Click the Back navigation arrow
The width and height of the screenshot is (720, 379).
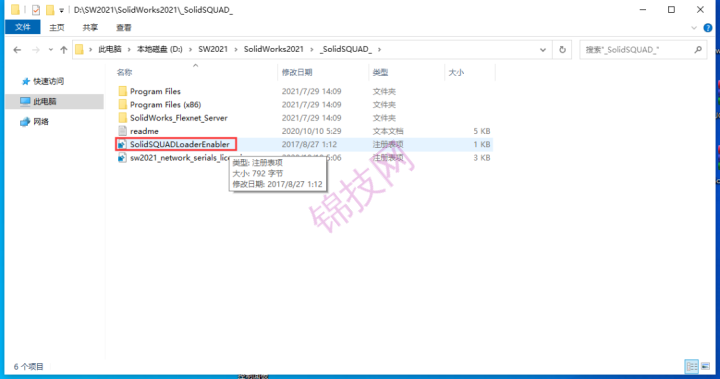[17, 50]
